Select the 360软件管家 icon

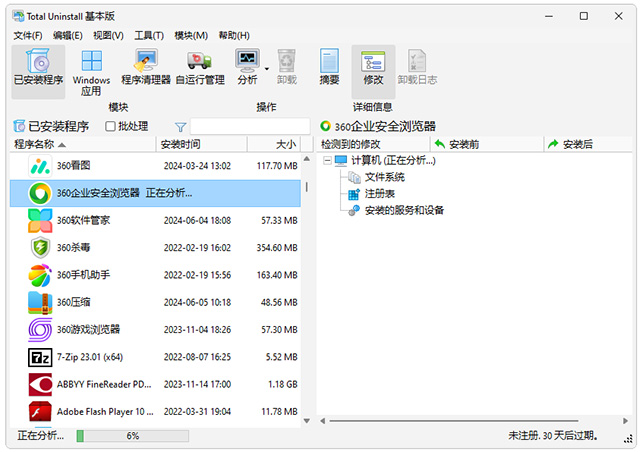(40, 220)
